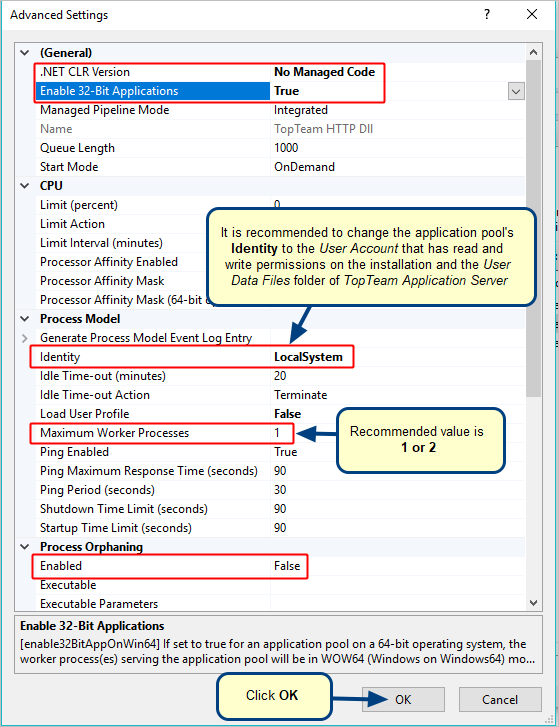Expand Generate Process Model Event Log Entry

(25, 338)
